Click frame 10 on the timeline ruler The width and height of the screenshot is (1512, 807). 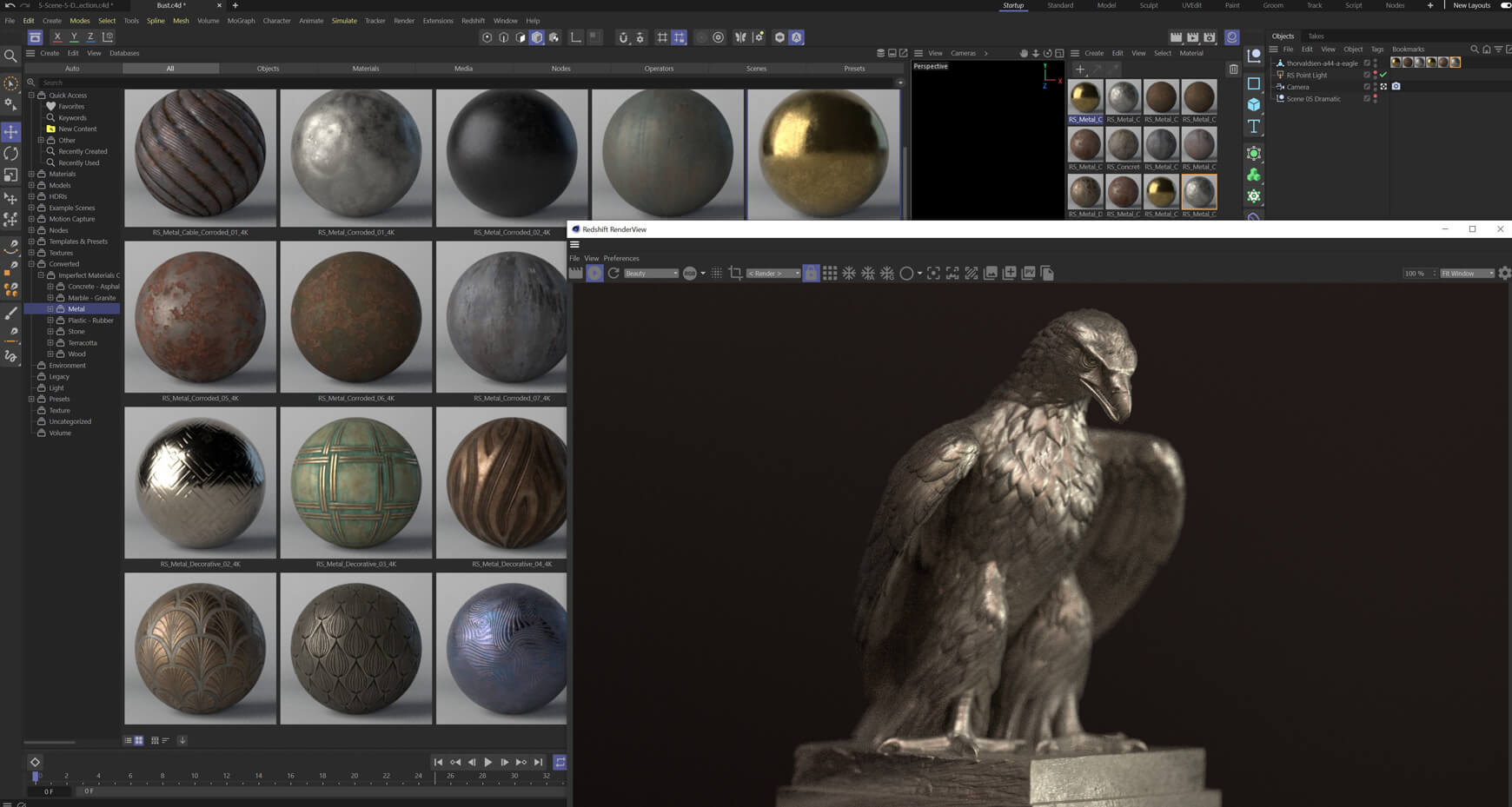(194, 775)
